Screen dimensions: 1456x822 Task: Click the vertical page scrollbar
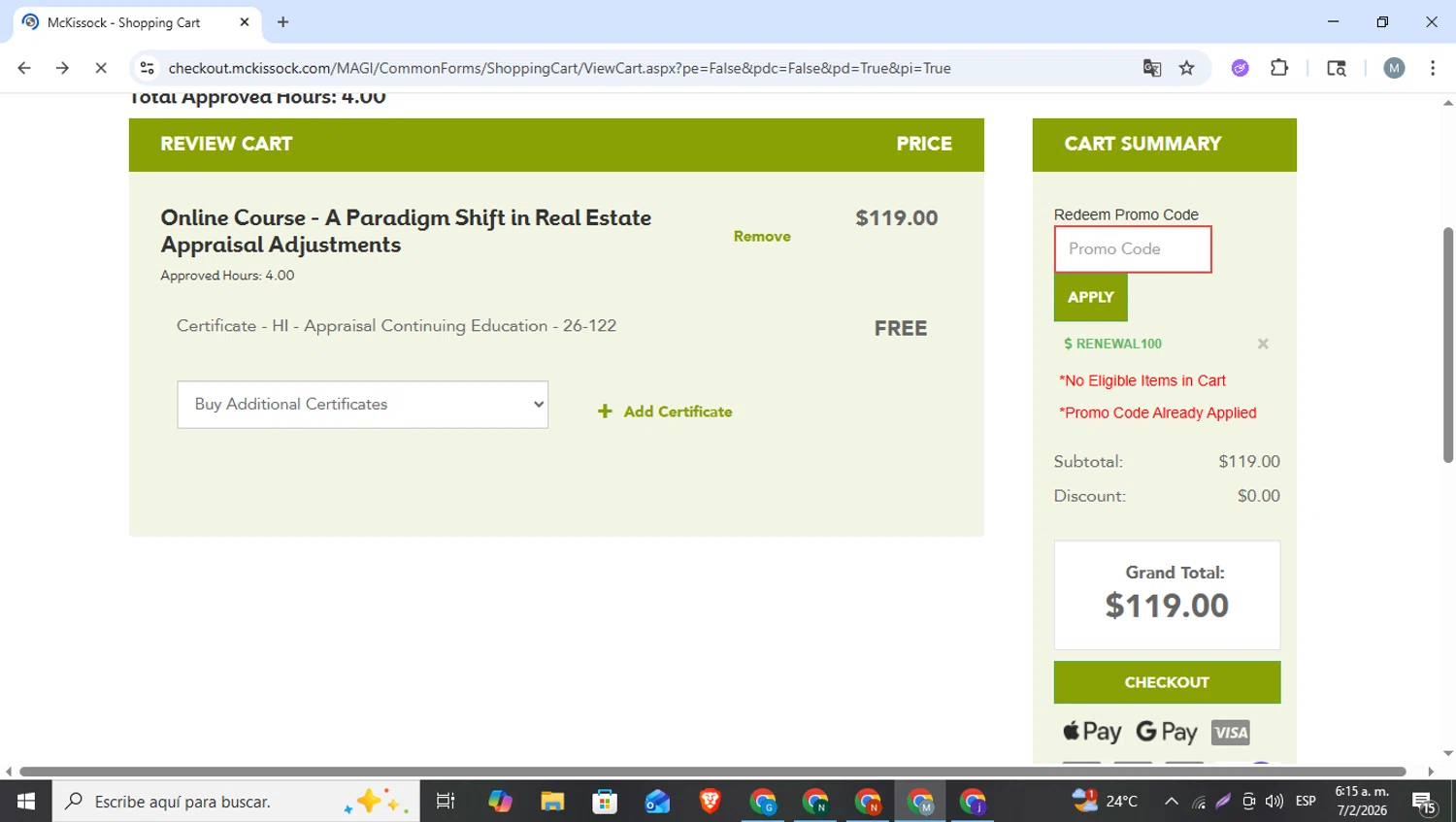pos(1447,345)
